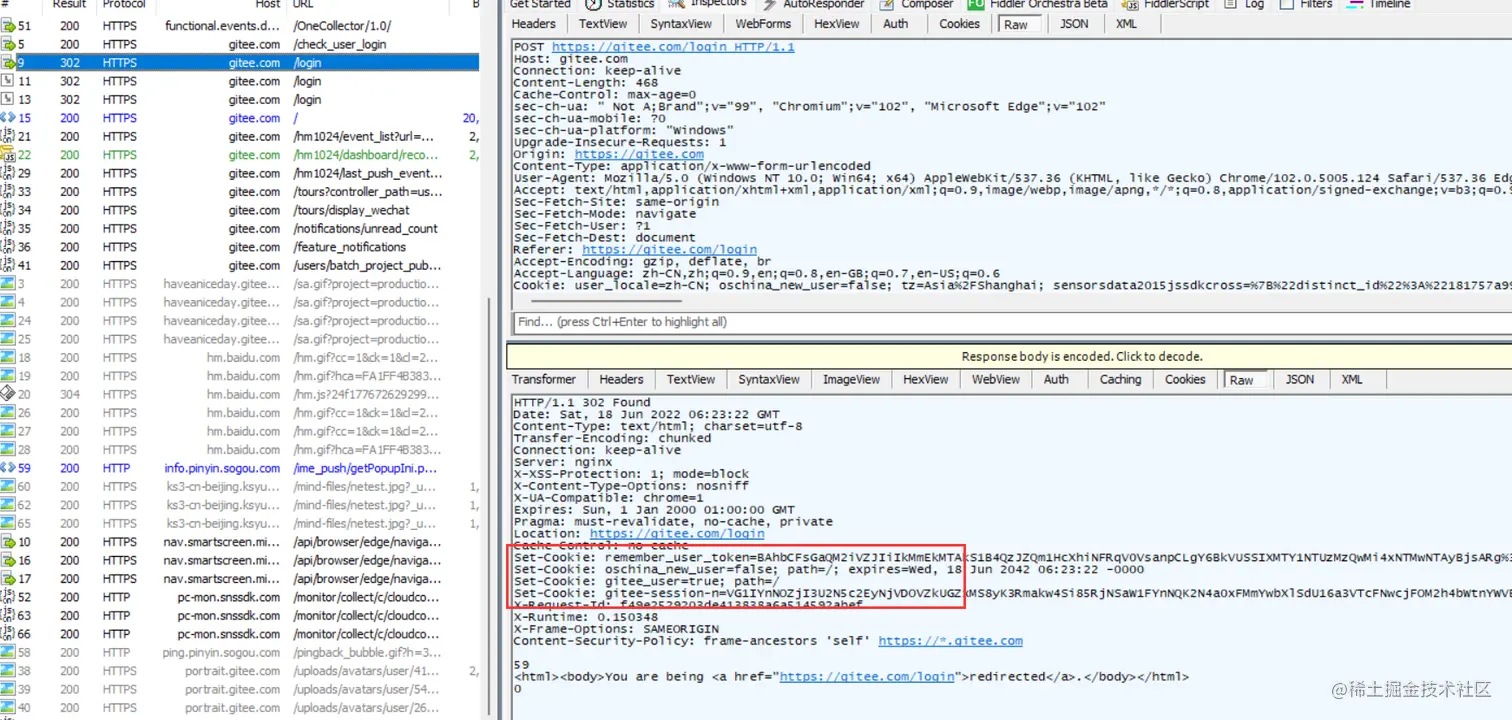Open the response WebView tab
The image size is (1512, 720).
[x=996, y=380]
